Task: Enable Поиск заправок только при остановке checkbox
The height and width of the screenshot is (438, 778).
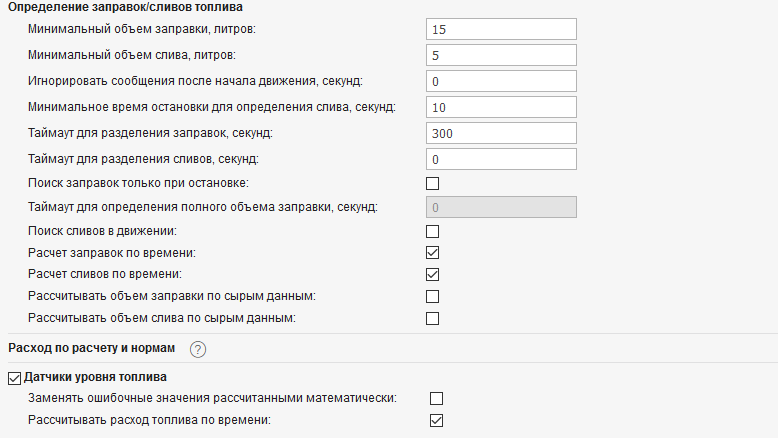Action: (433, 183)
